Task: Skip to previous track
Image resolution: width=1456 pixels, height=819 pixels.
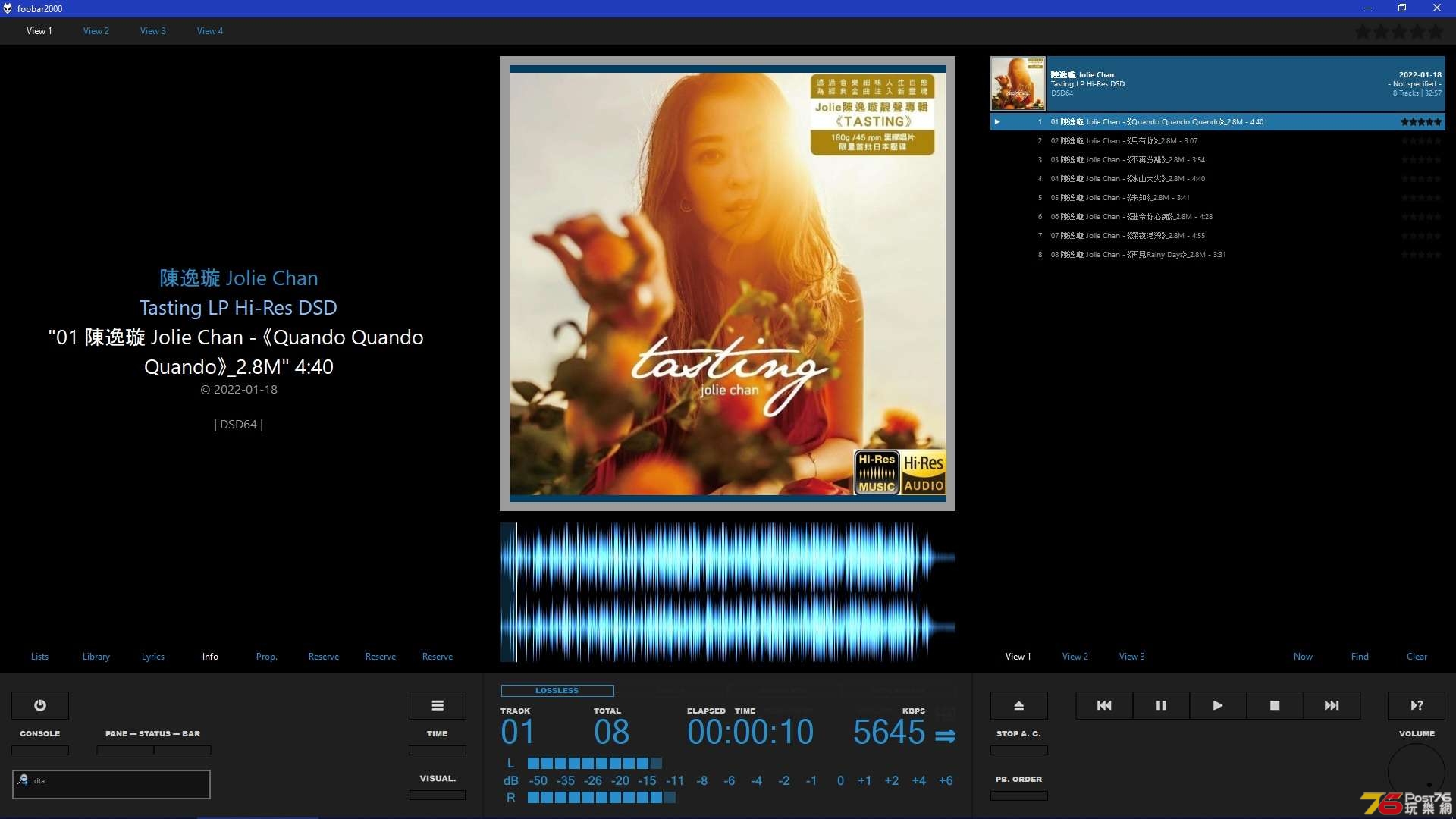Action: 1104,705
